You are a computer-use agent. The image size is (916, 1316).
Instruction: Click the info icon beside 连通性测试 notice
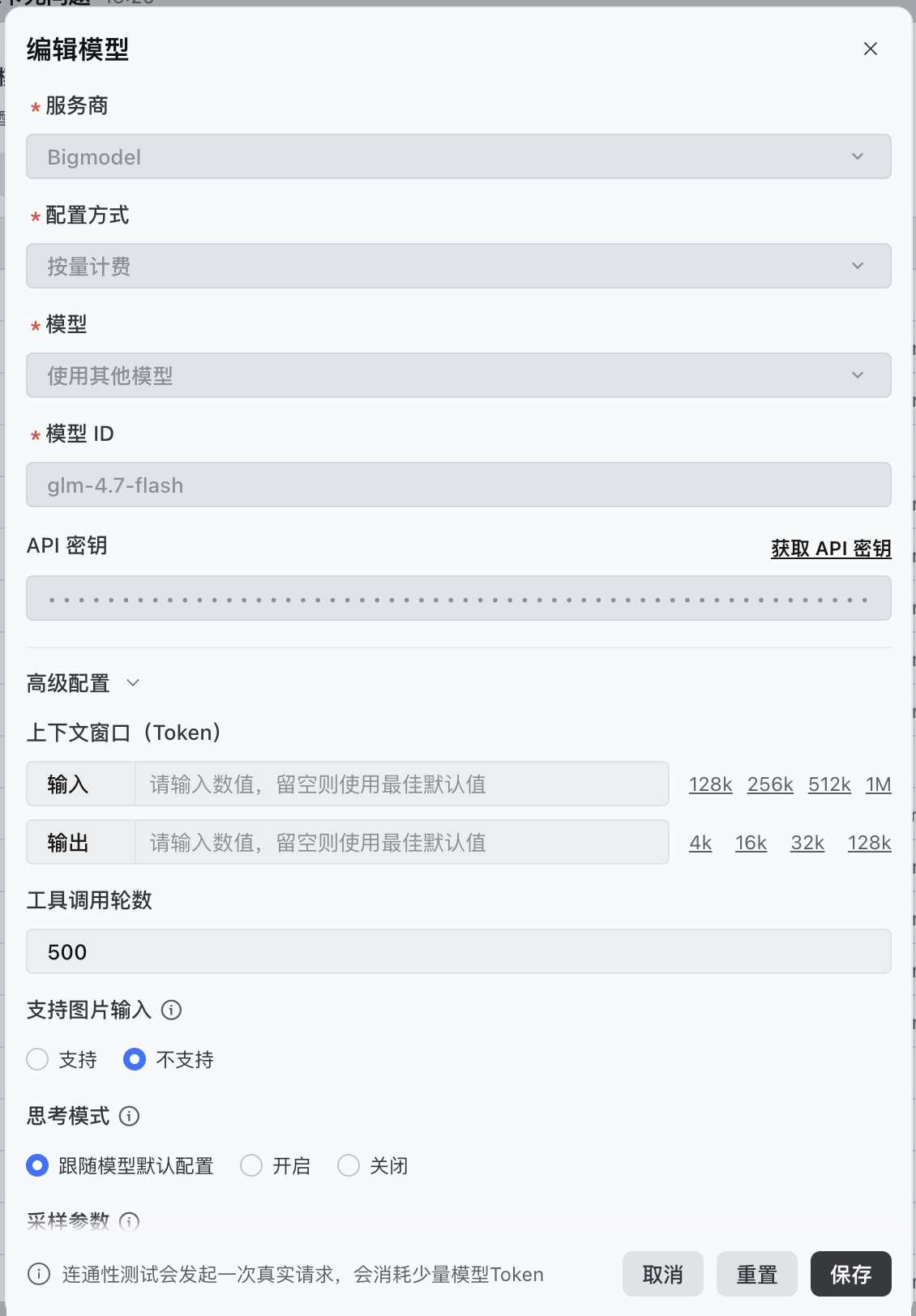coord(39,1274)
